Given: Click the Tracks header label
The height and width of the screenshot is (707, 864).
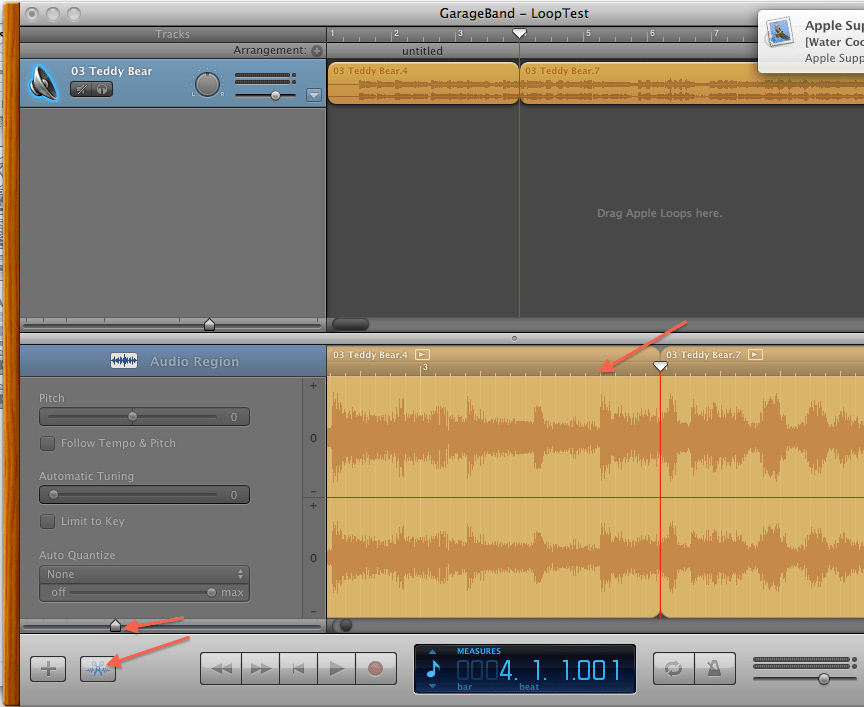Looking at the screenshot, I should tap(172, 34).
